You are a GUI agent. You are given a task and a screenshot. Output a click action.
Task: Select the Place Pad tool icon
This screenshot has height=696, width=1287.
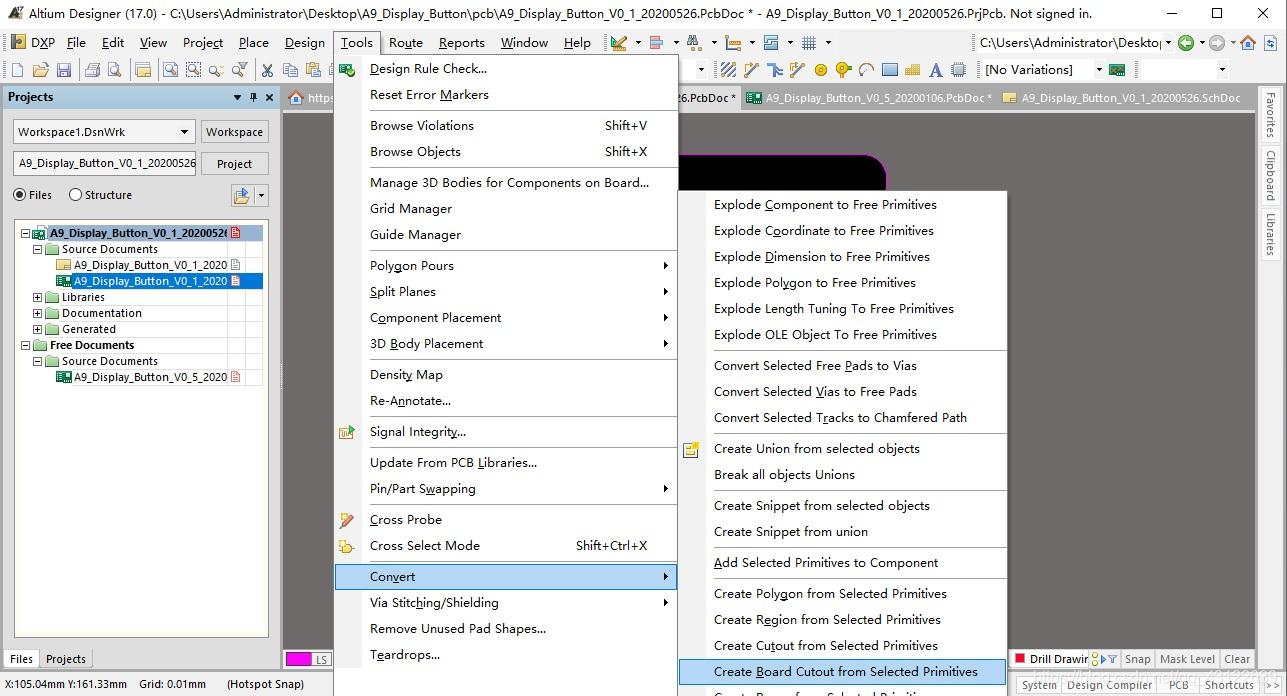pos(820,70)
